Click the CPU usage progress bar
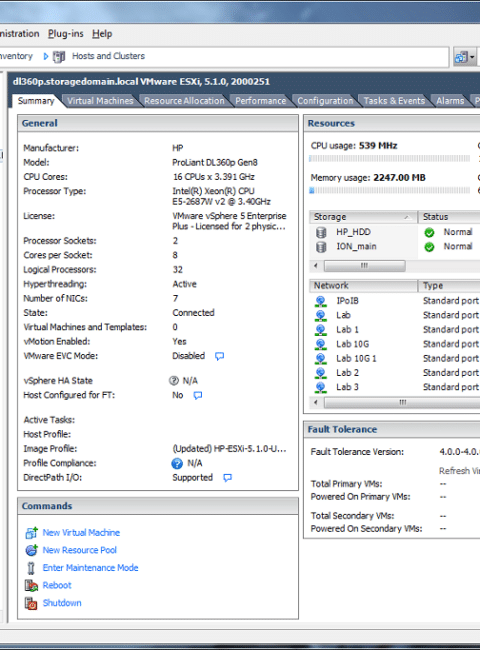480x650 pixels. click(390, 158)
